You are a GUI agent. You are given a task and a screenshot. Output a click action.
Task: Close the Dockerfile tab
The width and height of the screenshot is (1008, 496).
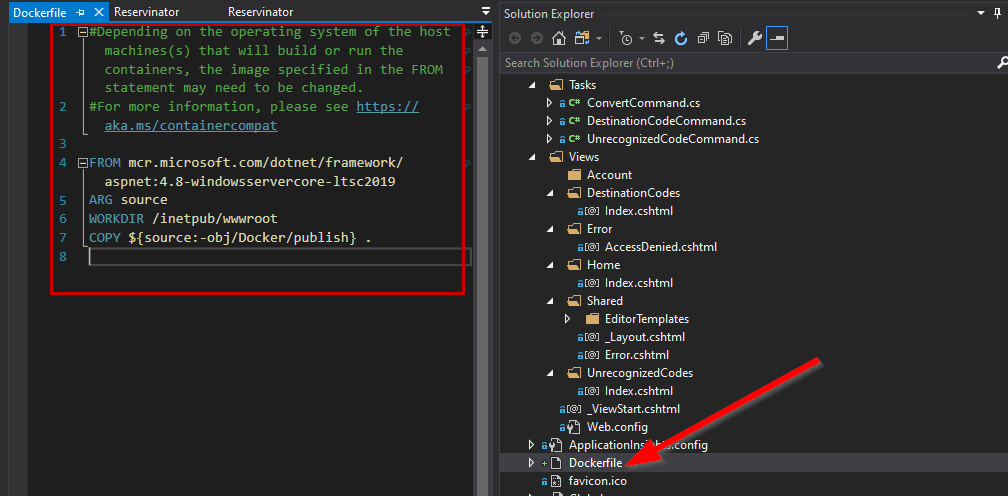click(98, 12)
